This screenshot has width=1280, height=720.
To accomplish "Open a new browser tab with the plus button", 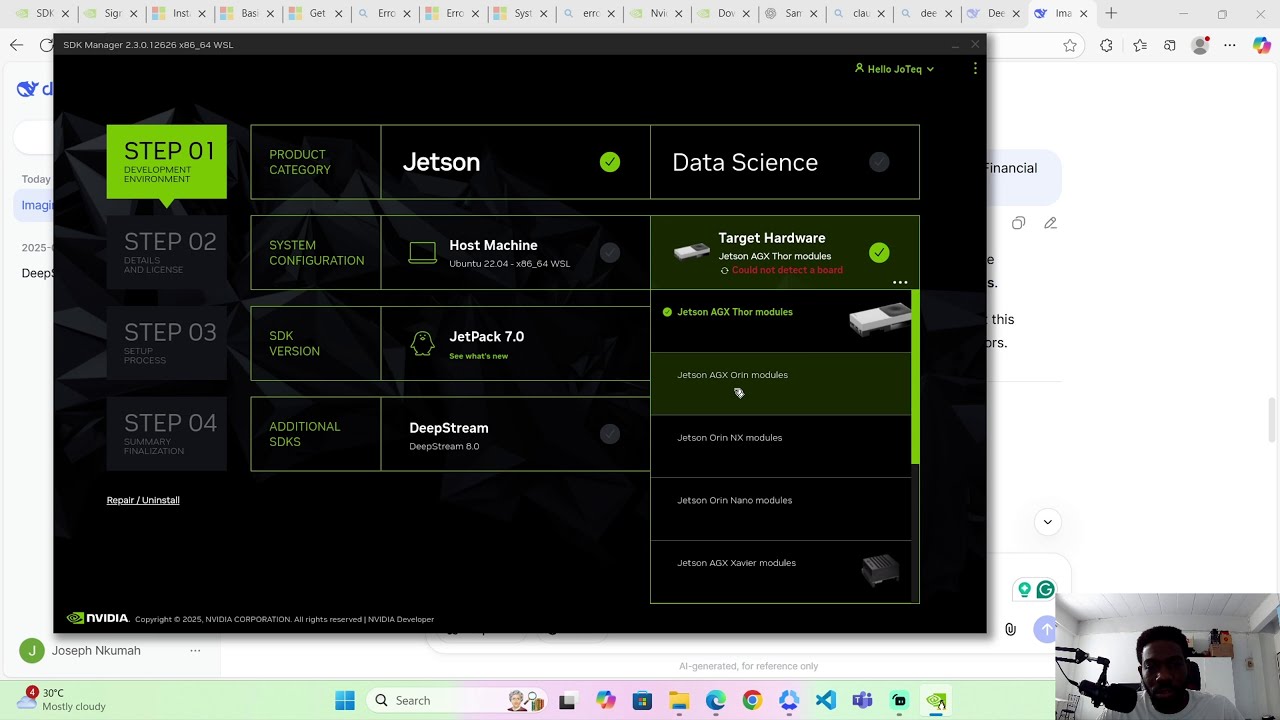I will (x=1111, y=13).
